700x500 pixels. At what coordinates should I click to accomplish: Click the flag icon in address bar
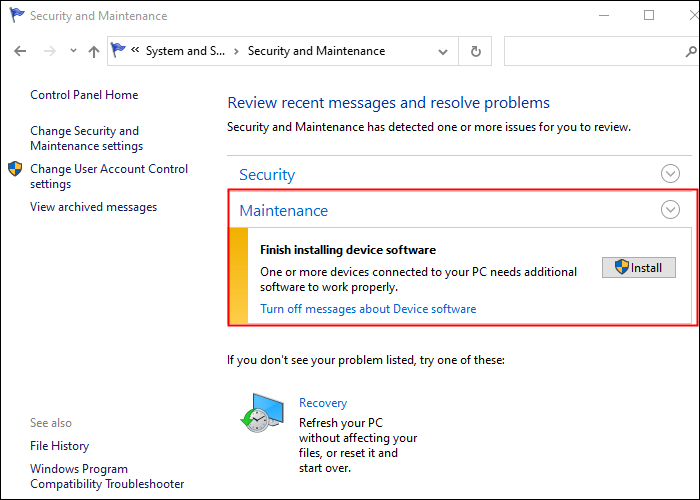(x=118, y=50)
